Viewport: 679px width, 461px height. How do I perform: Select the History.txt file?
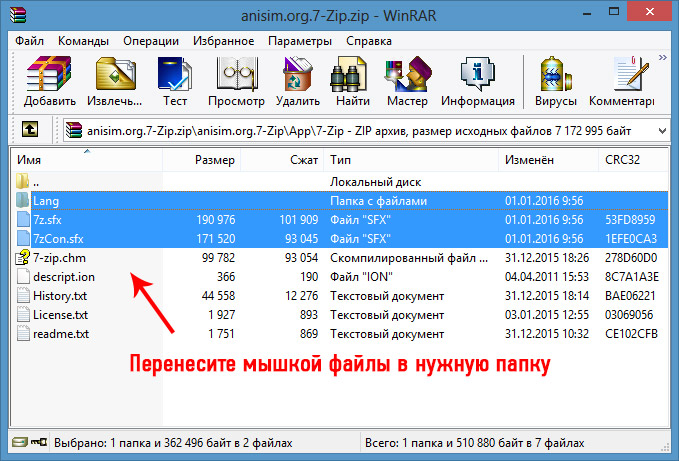pyautogui.click(x=60, y=296)
